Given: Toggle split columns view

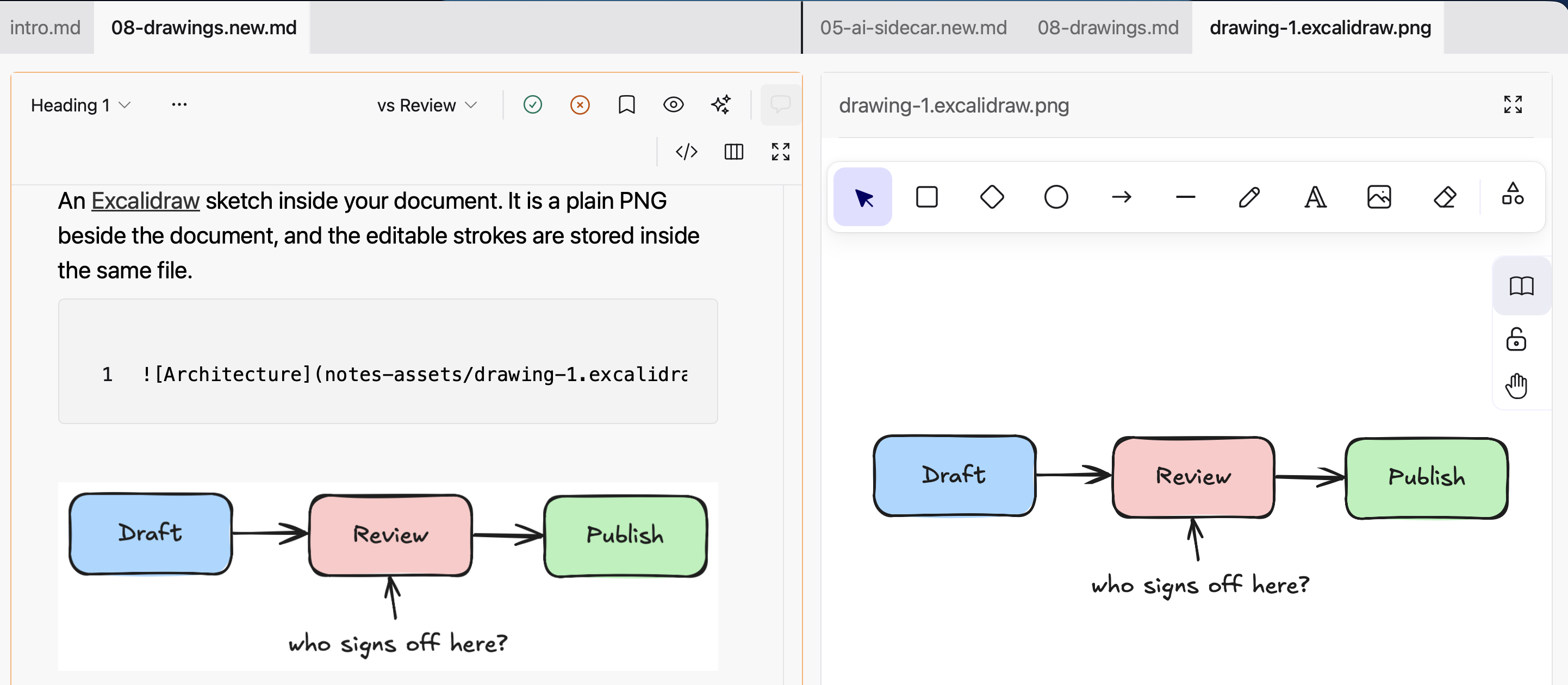Looking at the screenshot, I should (733, 152).
